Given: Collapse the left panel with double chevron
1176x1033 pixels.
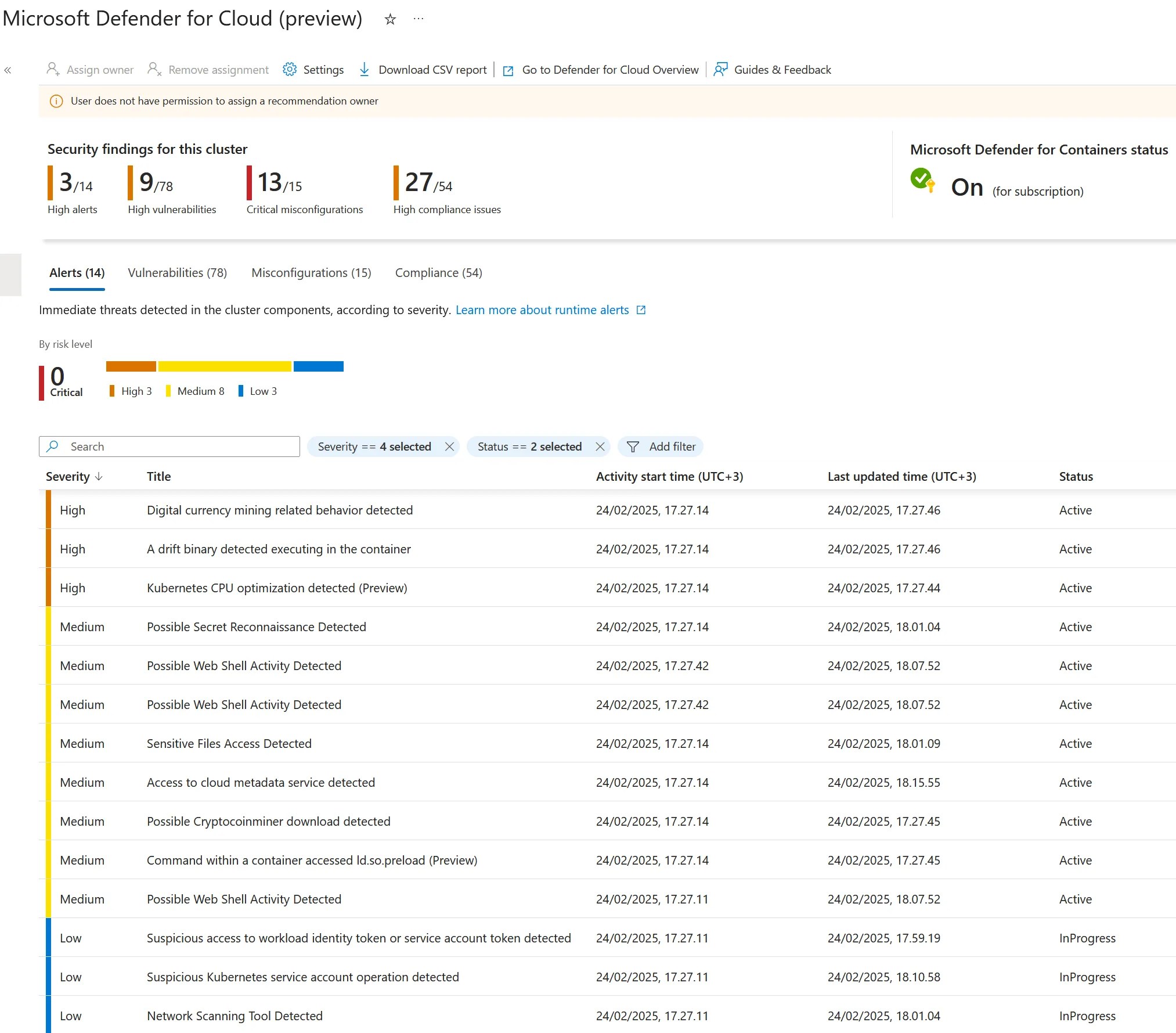Looking at the screenshot, I should coord(8,70).
